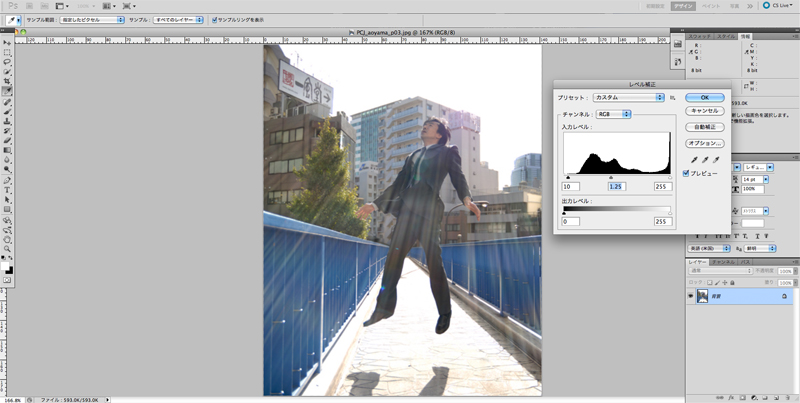Open the サンプル範囲 dropdown in options bar

[91, 19]
